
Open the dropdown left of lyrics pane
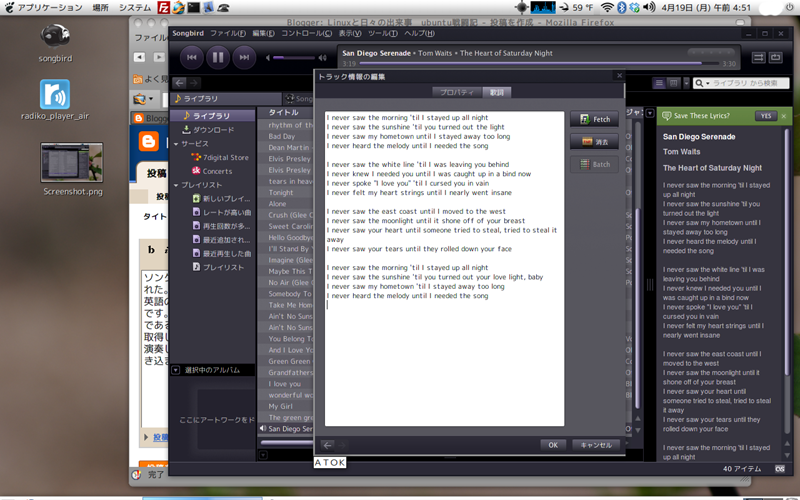(x=650, y=113)
